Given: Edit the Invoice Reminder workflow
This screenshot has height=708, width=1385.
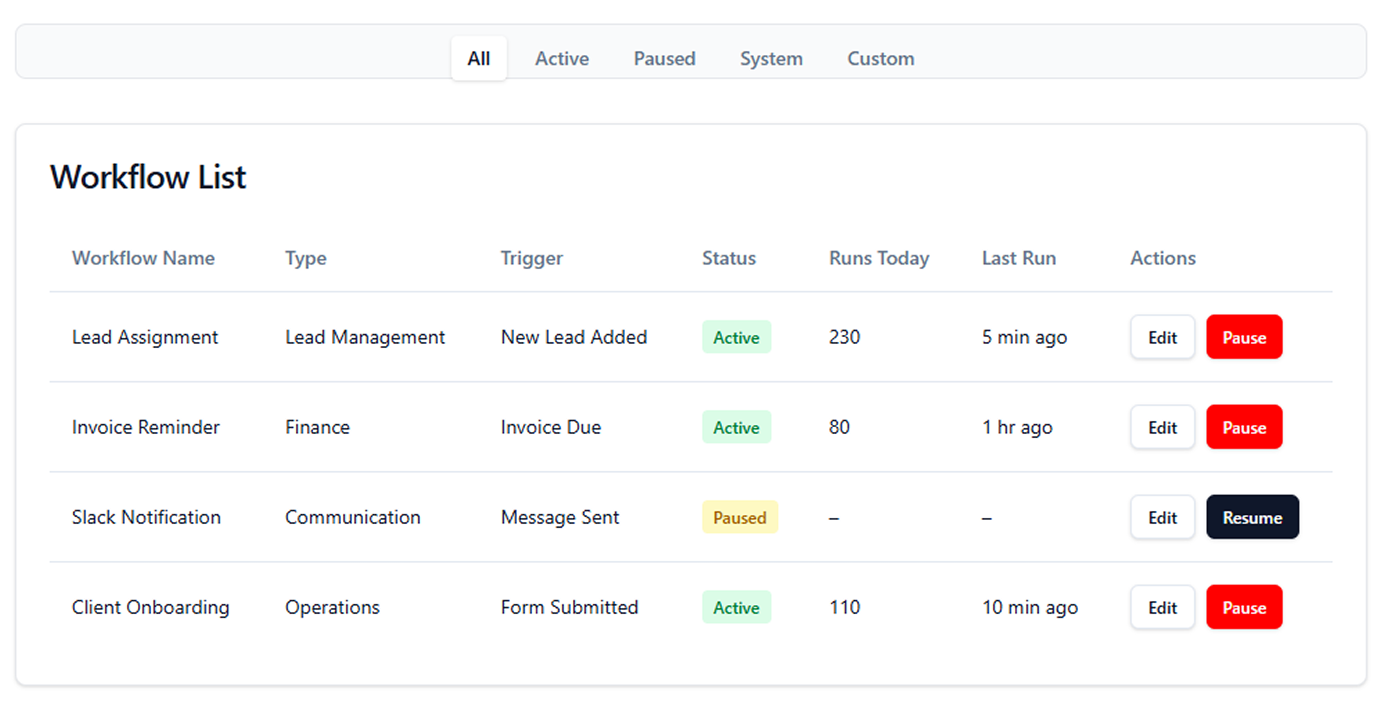Looking at the screenshot, I should point(1162,428).
